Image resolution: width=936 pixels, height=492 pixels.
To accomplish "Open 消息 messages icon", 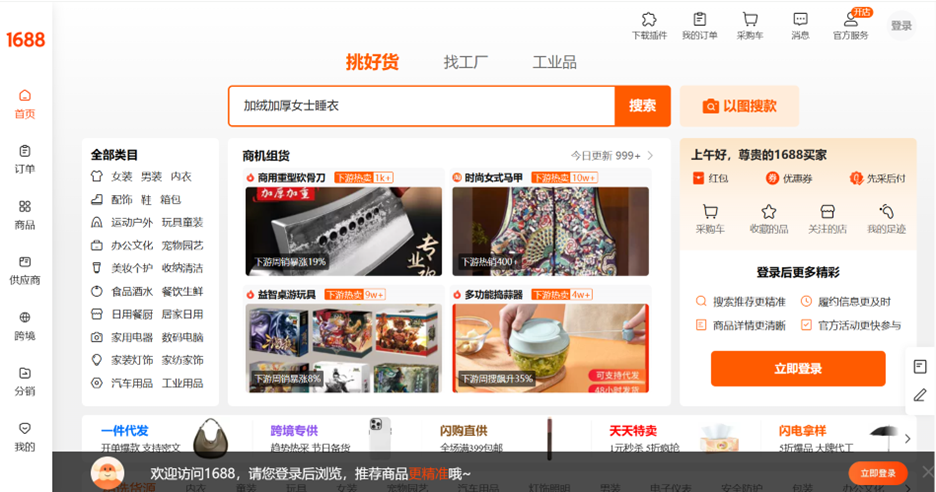I will (x=800, y=20).
